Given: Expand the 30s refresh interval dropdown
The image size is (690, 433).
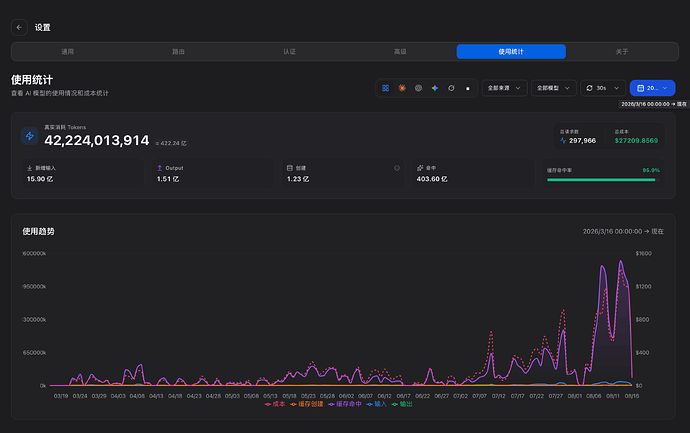Looking at the screenshot, I should point(603,88).
